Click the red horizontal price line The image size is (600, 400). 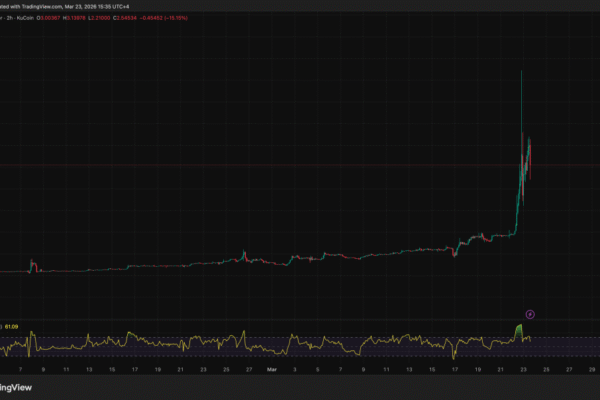[300, 166]
